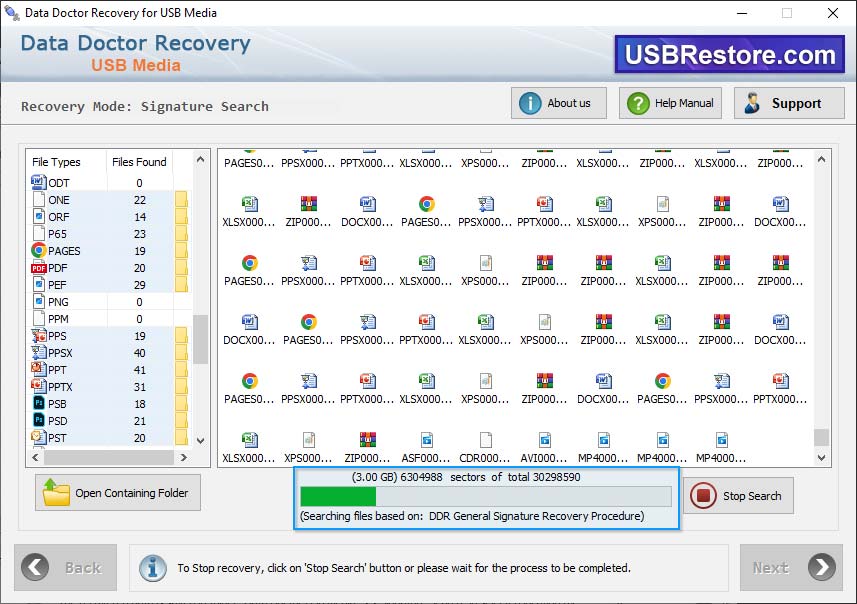Select the PPT file type icon
This screenshot has width=857, height=604.
pyautogui.click(x=38, y=369)
